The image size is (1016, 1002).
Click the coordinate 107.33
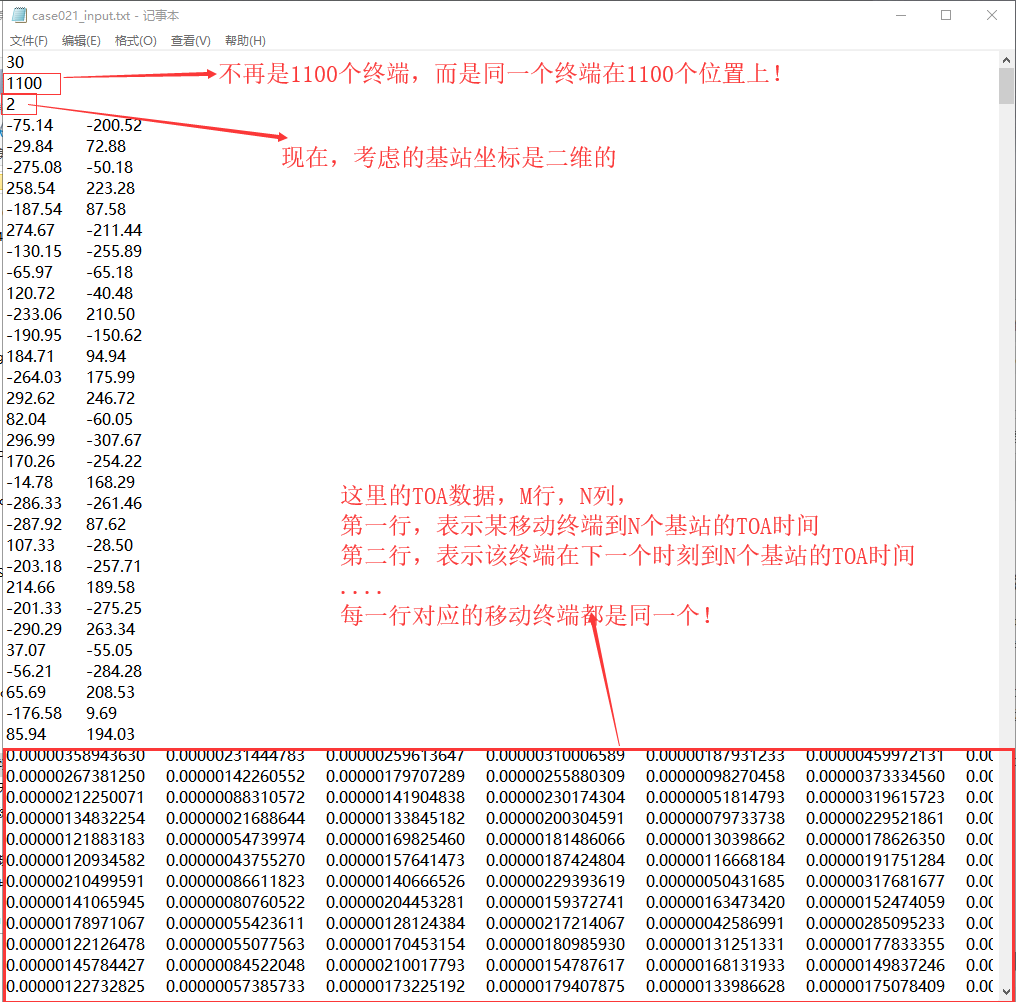(31, 545)
